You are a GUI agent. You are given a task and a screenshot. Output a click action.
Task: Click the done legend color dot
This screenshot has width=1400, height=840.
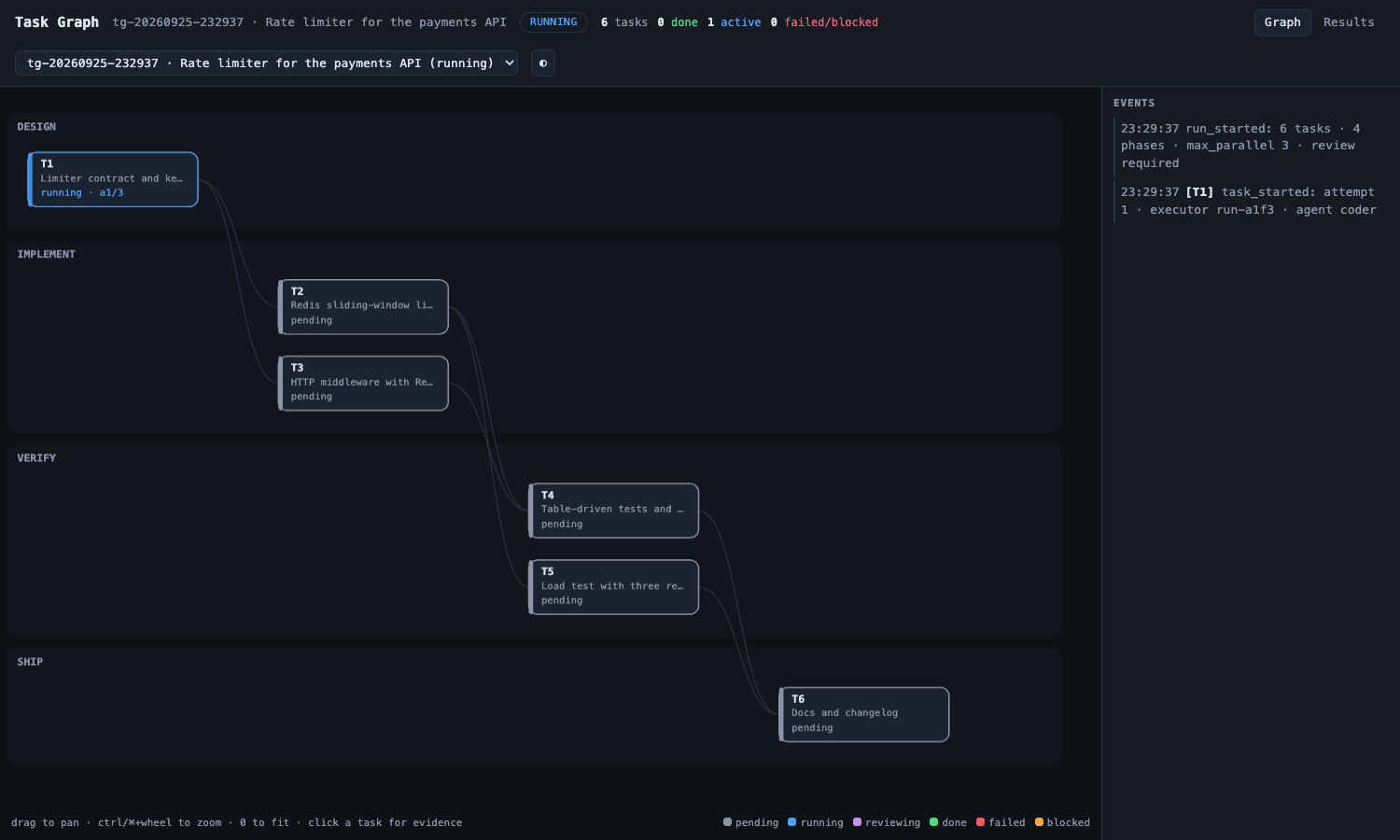point(933,822)
